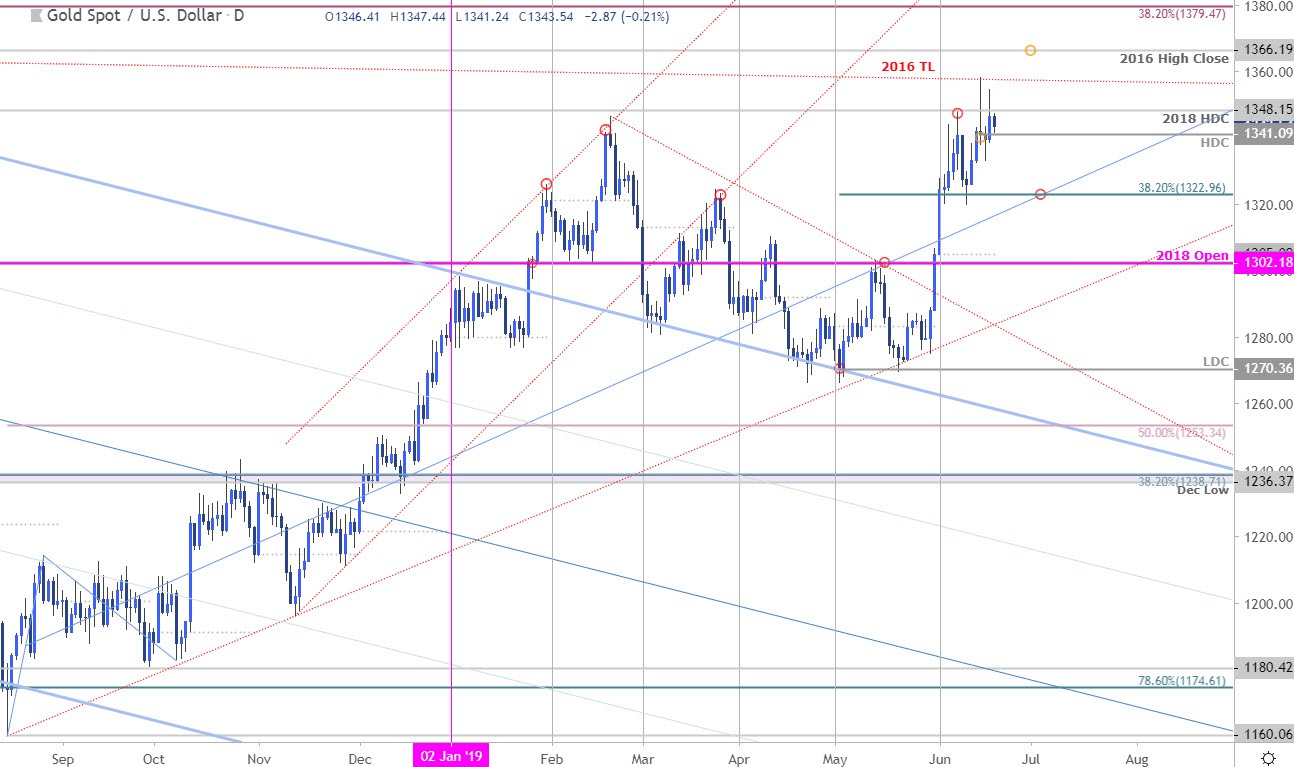This screenshot has width=1294, height=767.
Task: Select orange circle marker near 2016 High Close
Action: pyautogui.click(x=1030, y=50)
